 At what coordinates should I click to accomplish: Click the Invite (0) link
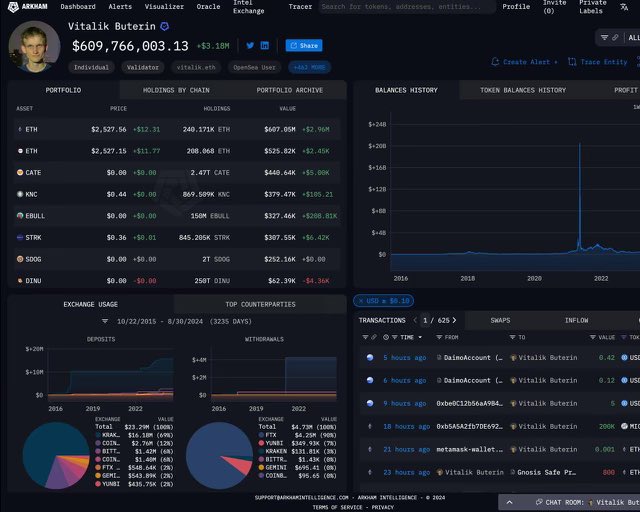point(554,7)
